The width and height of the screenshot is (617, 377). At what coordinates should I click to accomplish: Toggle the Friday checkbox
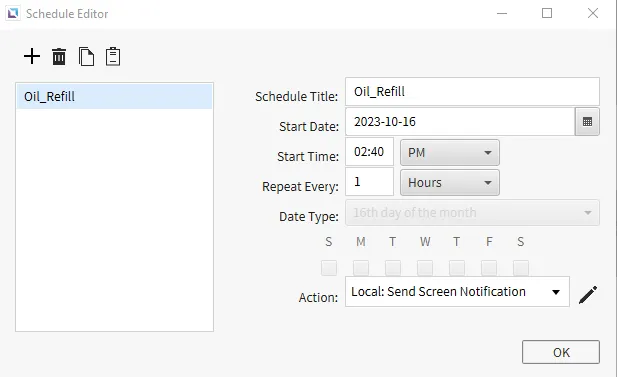(x=489, y=268)
